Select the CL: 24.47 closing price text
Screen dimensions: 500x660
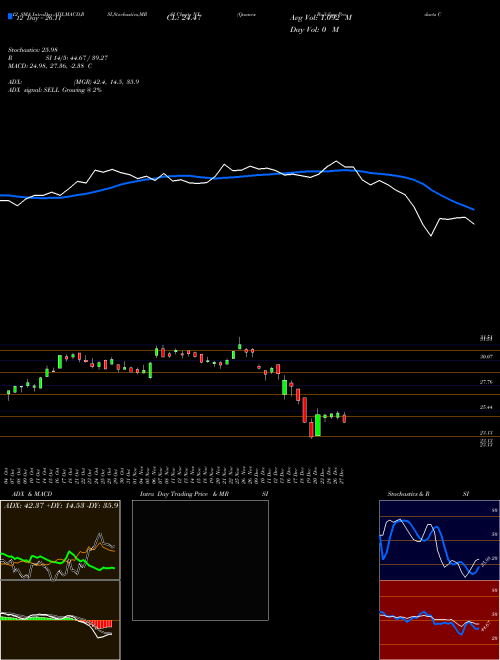pos(184,18)
